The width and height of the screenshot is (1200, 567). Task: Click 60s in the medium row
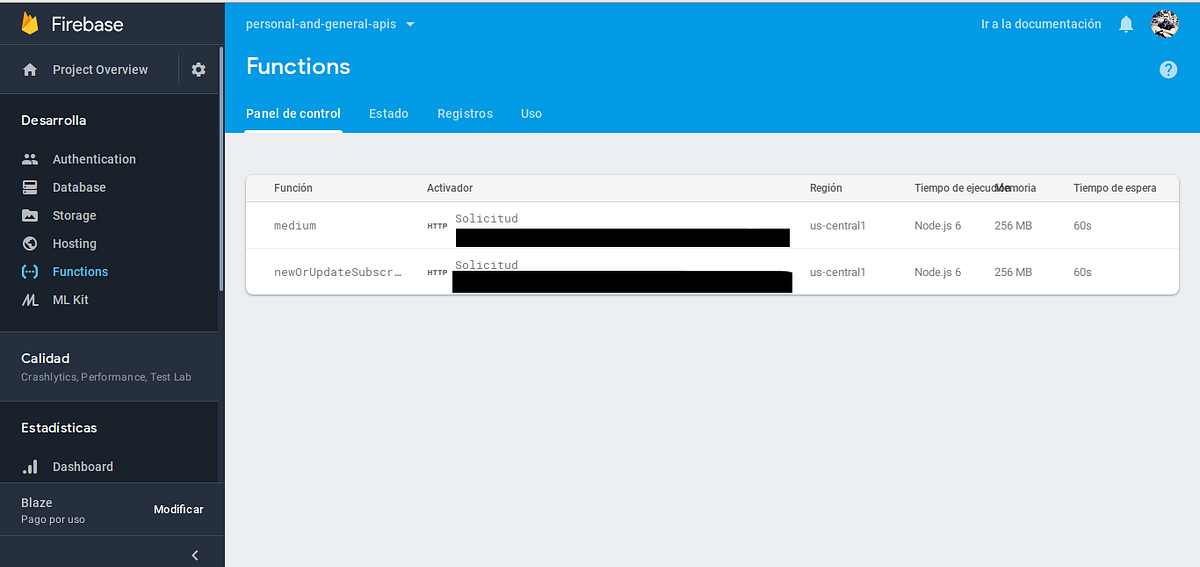tap(1083, 226)
